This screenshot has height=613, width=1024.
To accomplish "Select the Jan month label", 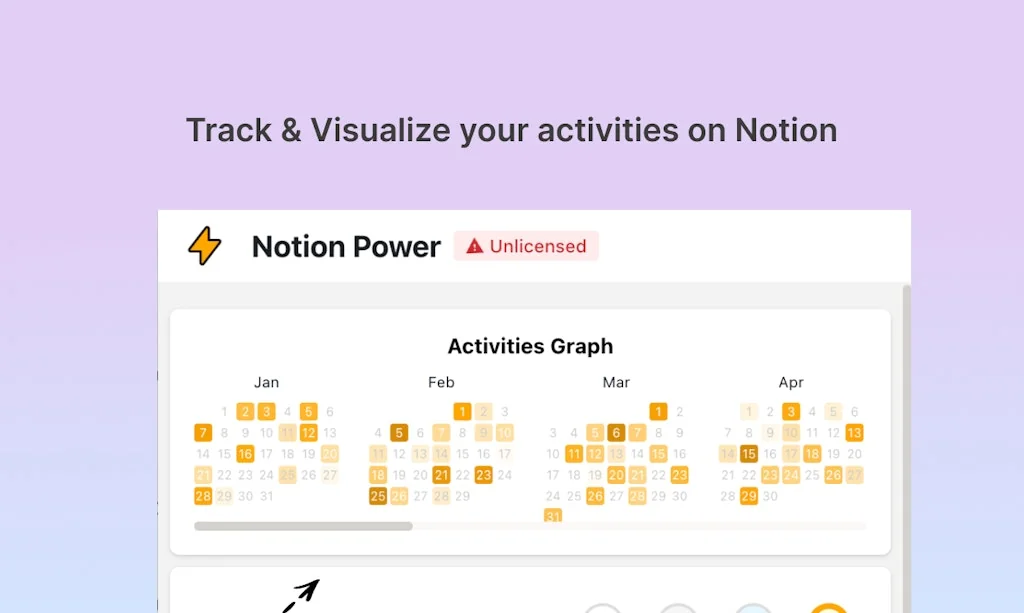I will tap(266, 382).
